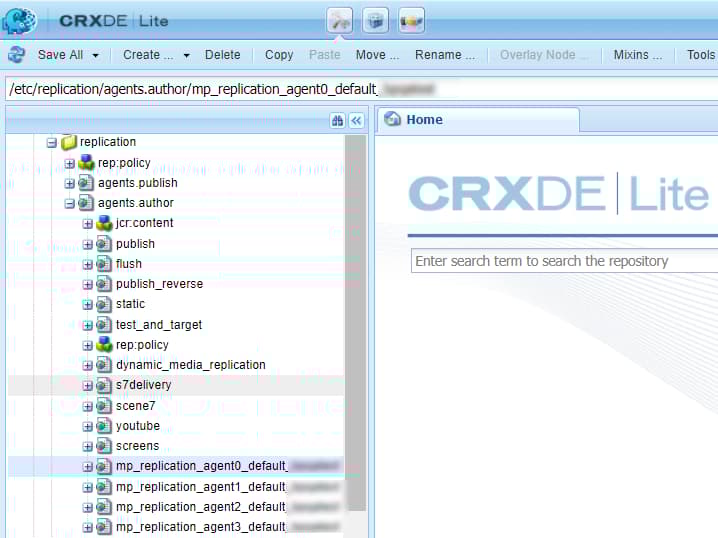The width and height of the screenshot is (718, 538).
Task: Select the youtube tree row
Action: (176, 426)
